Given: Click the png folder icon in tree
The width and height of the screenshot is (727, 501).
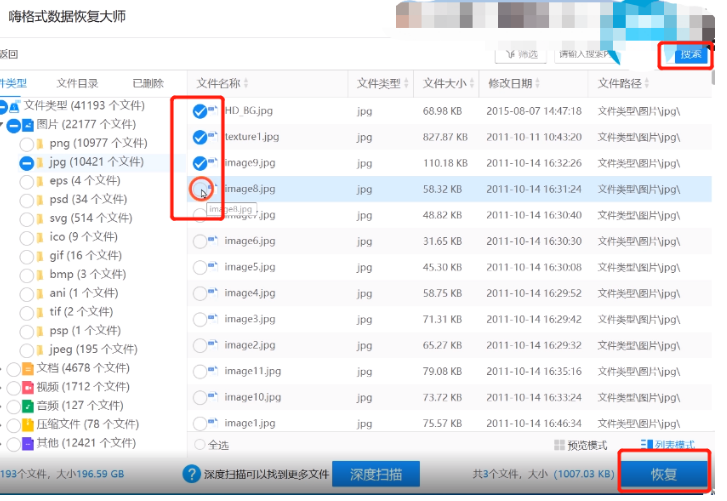Looking at the screenshot, I should (x=41, y=144).
